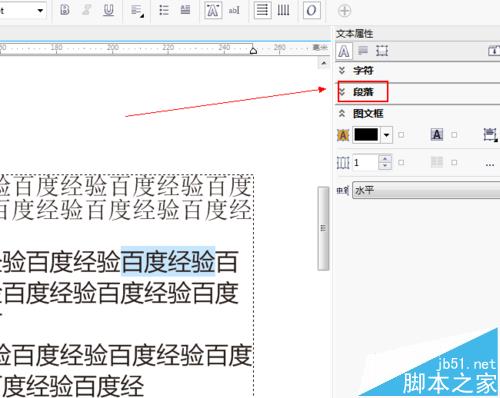The image size is (500, 398).
Task: Toggle Interactive OpenType 'O' icon
Action: click(x=312, y=10)
